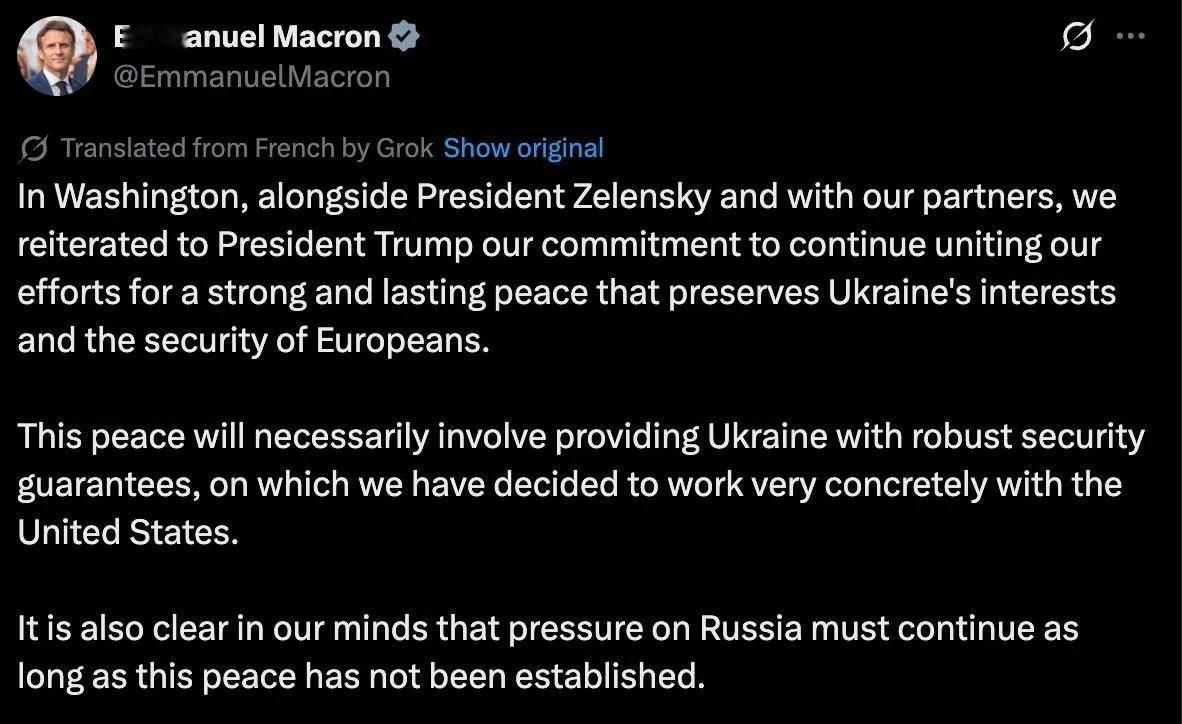The width and height of the screenshot is (1182, 724).
Task: Click the small Grok icon before "Translated from French"
Action: pyautogui.click(x=33, y=149)
